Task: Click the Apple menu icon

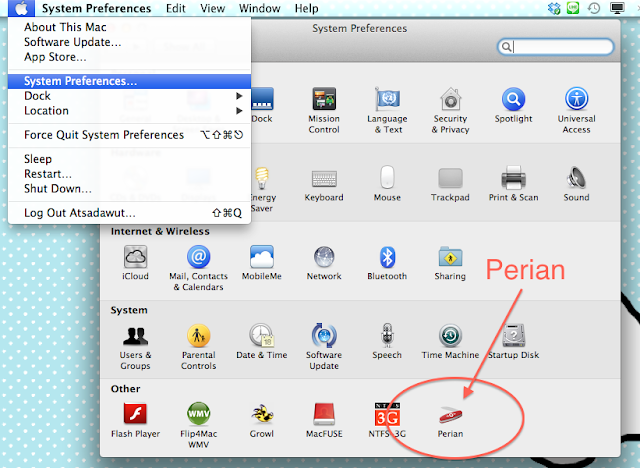Action: (x=21, y=8)
